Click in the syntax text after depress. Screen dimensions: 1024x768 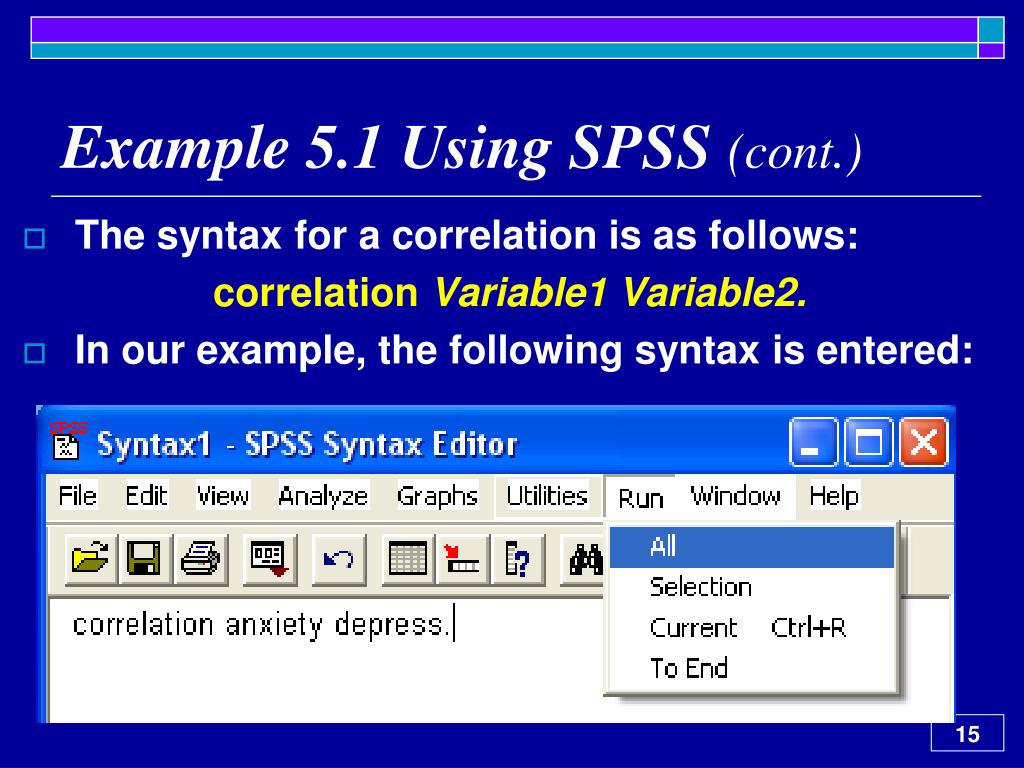455,624
